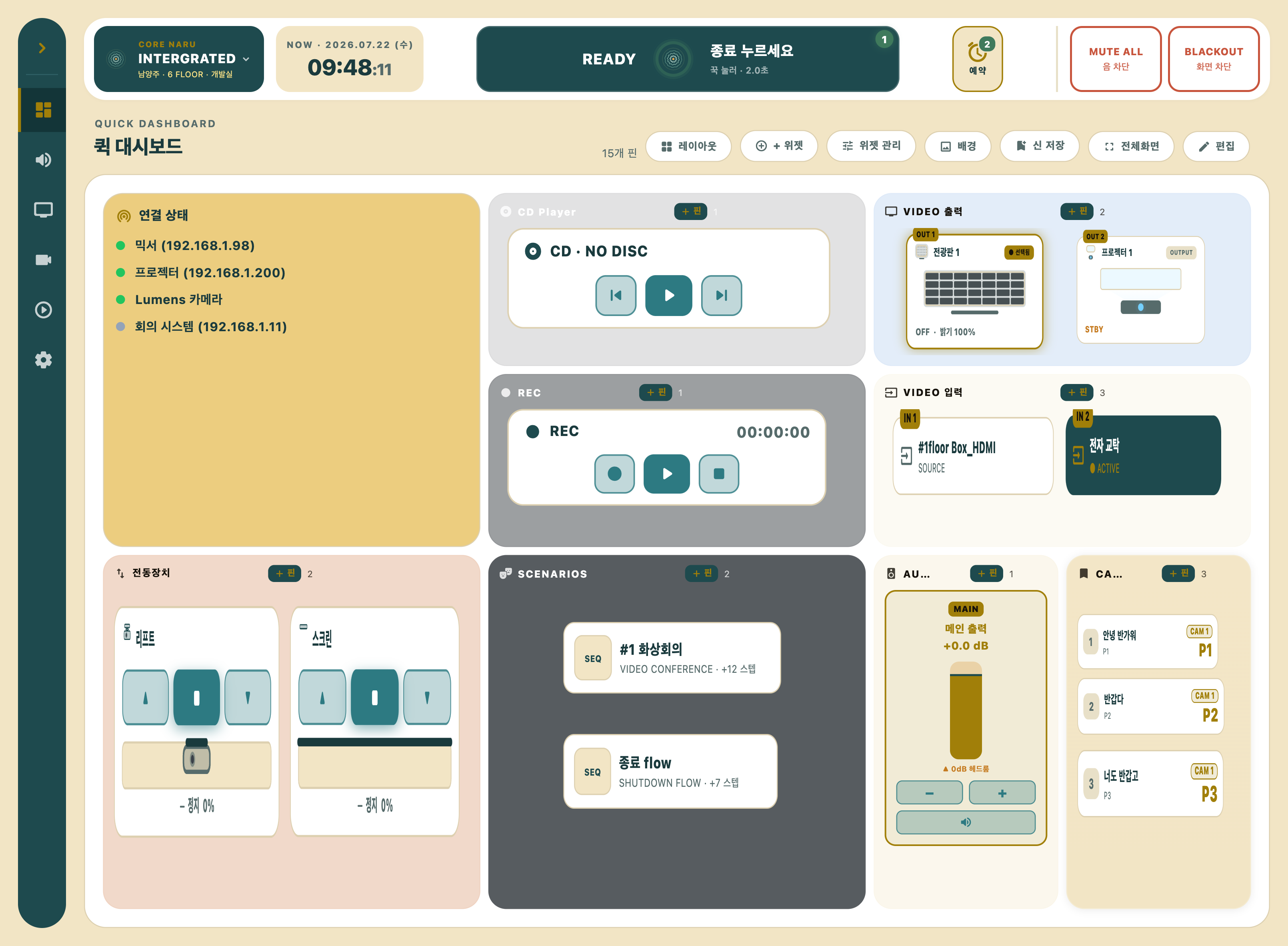Image resolution: width=1288 pixels, height=946 pixels.
Task: Open the audio section in sidebar
Action: point(43,160)
